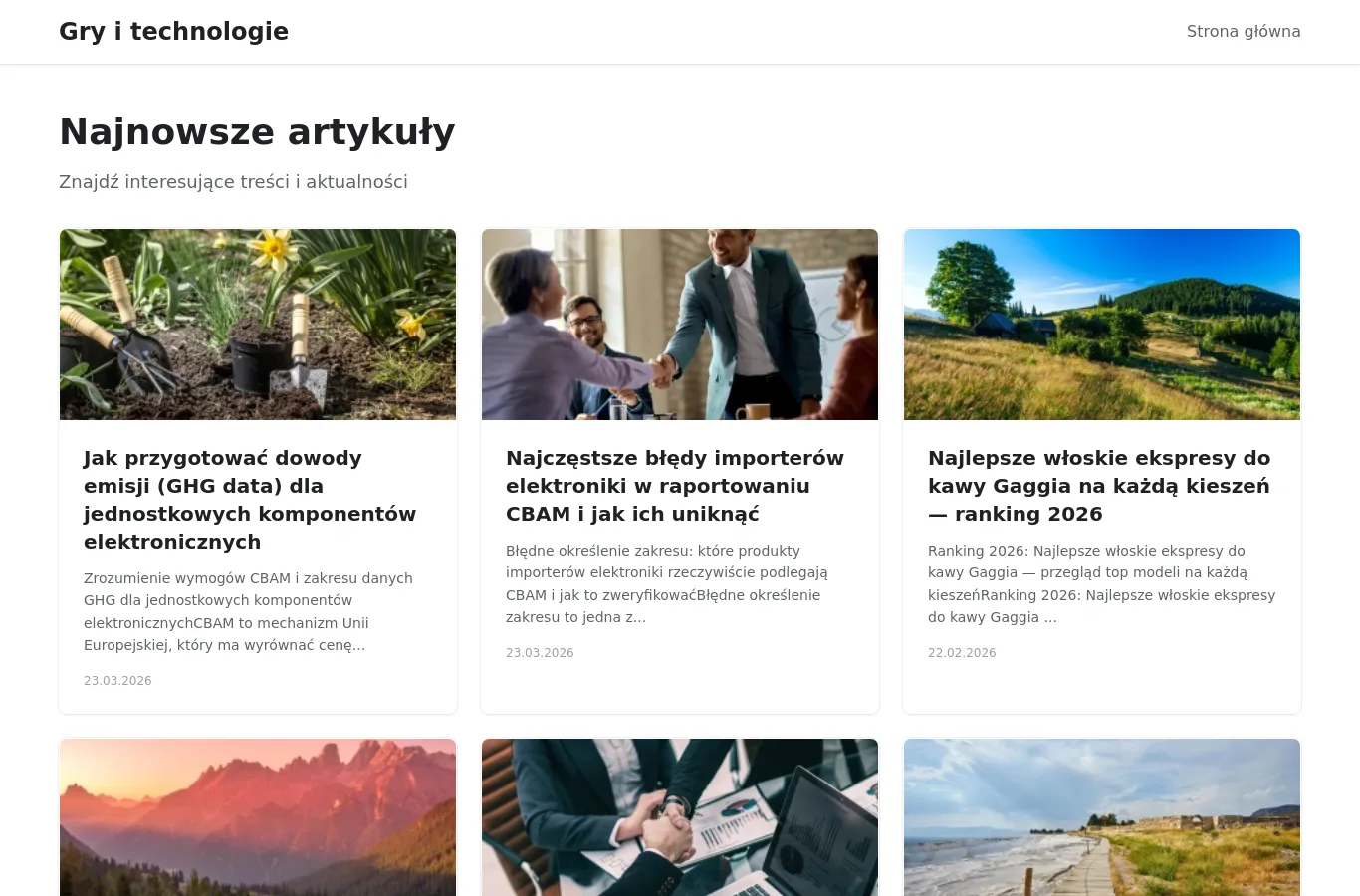Screen dimensions: 1360x896
Task: Click excerpt starting "Ranking 2026: Najlepsze włoskie"
Action: coord(1101,584)
